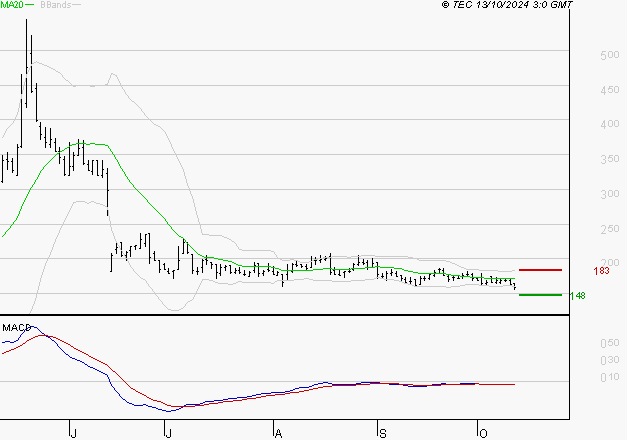Click the 050 MACD axis label

point(610,343)
